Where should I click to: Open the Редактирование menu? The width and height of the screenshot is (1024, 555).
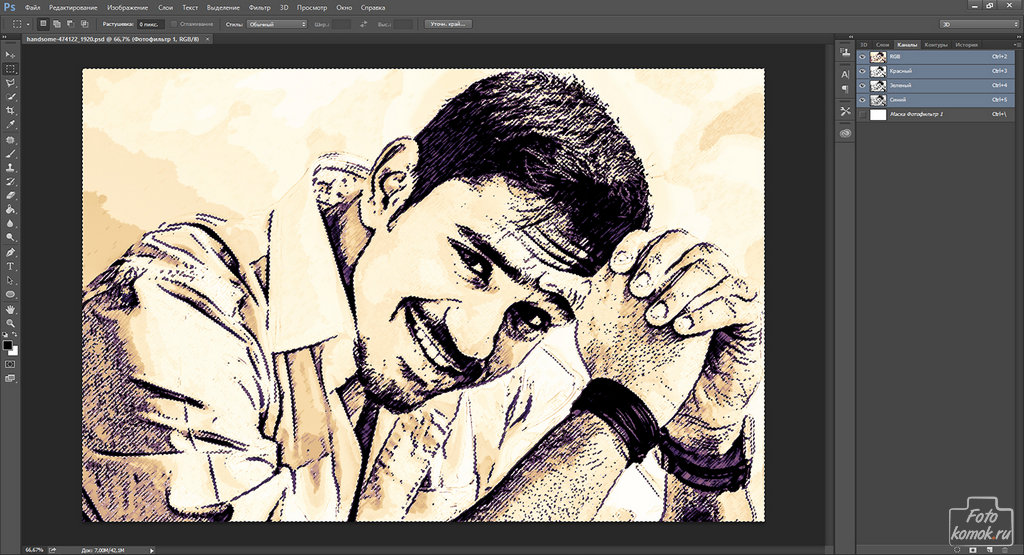(x=73, y=8)
